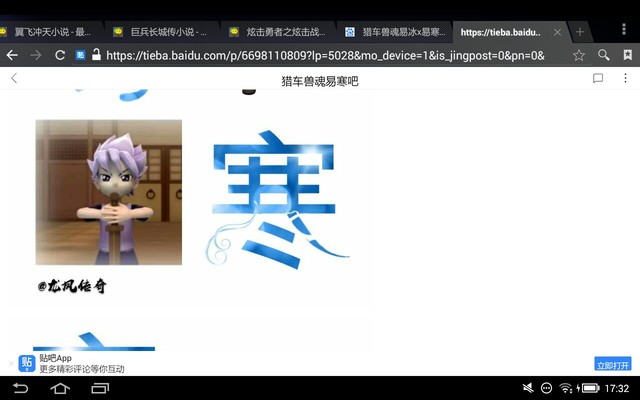
Task: Click the 17:32 clock
Action: [617, 388]
